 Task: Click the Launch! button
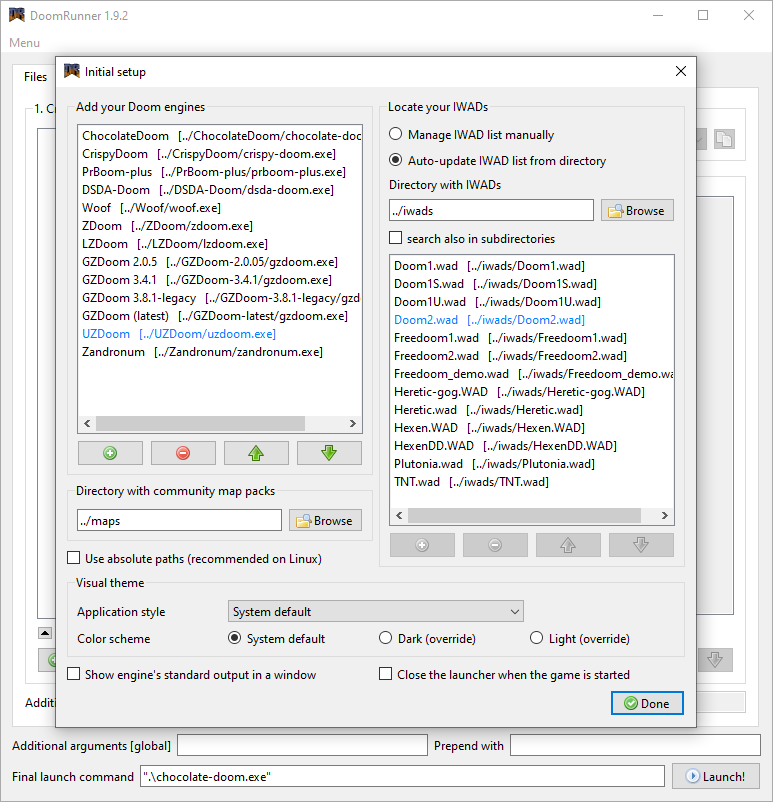pyautogui.click(x=716, y=776)
